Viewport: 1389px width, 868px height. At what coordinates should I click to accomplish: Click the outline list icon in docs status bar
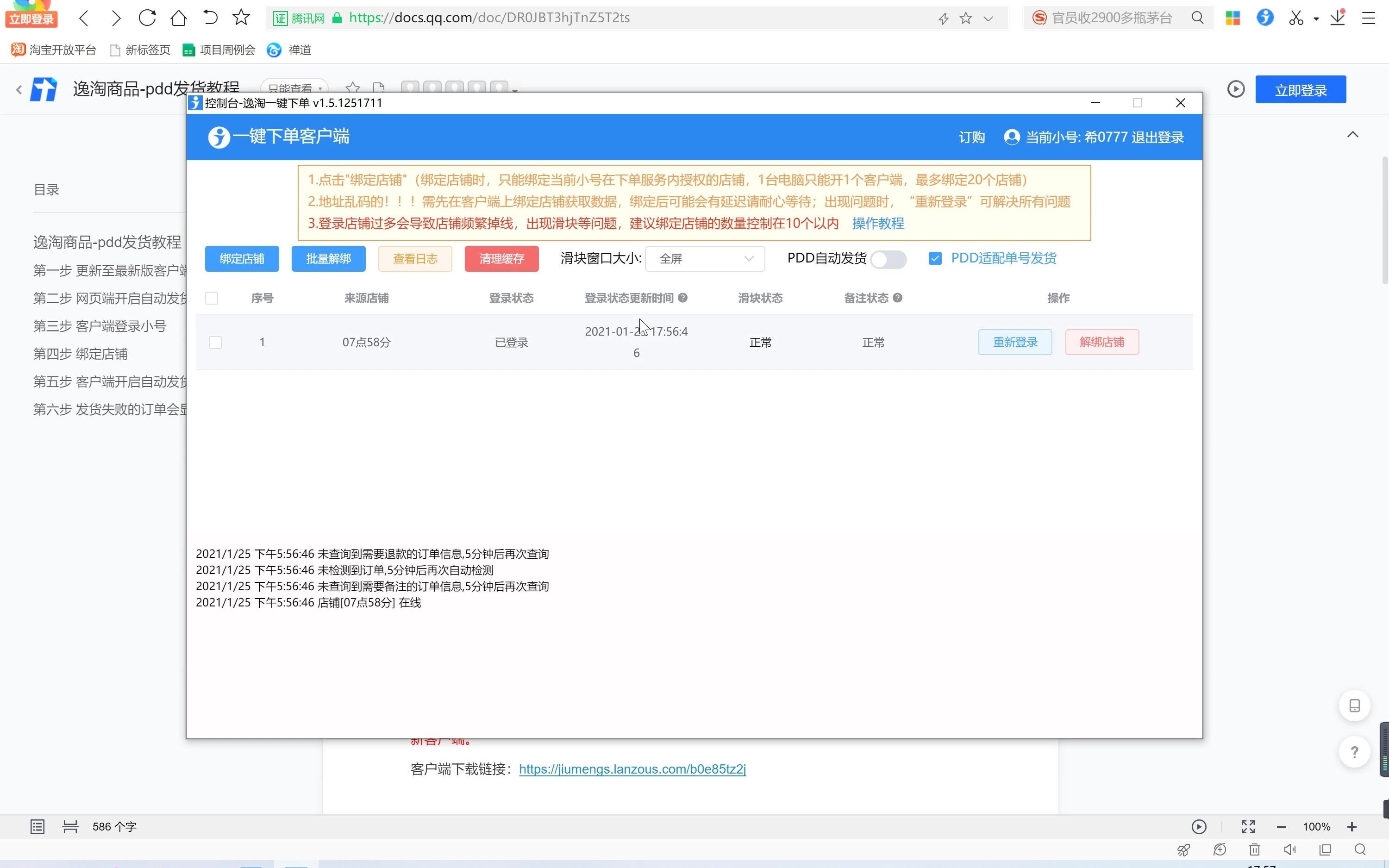pyautogui.click(x=38, y=827)
